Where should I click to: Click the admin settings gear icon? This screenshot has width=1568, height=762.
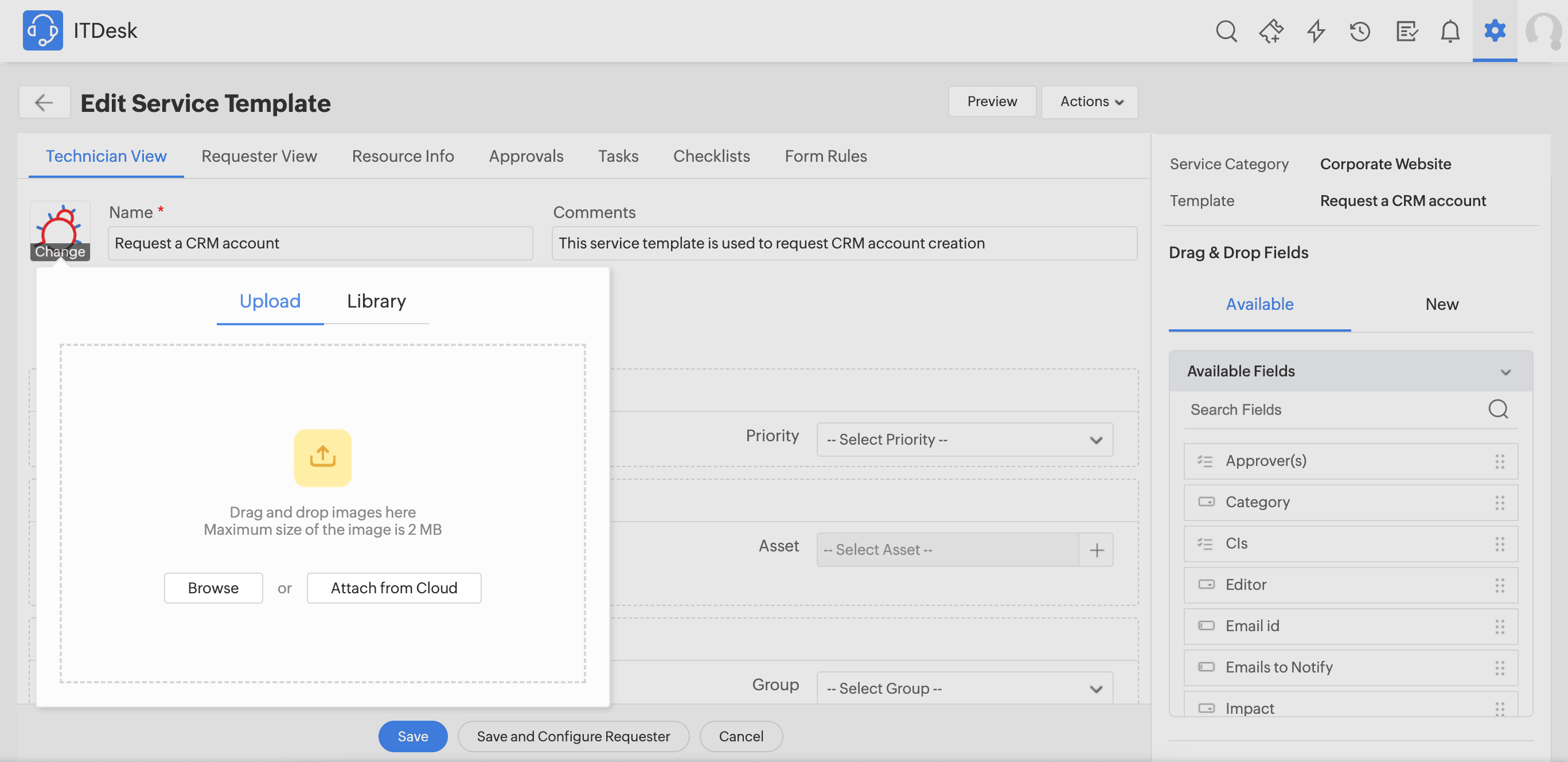pos(1495,30)
